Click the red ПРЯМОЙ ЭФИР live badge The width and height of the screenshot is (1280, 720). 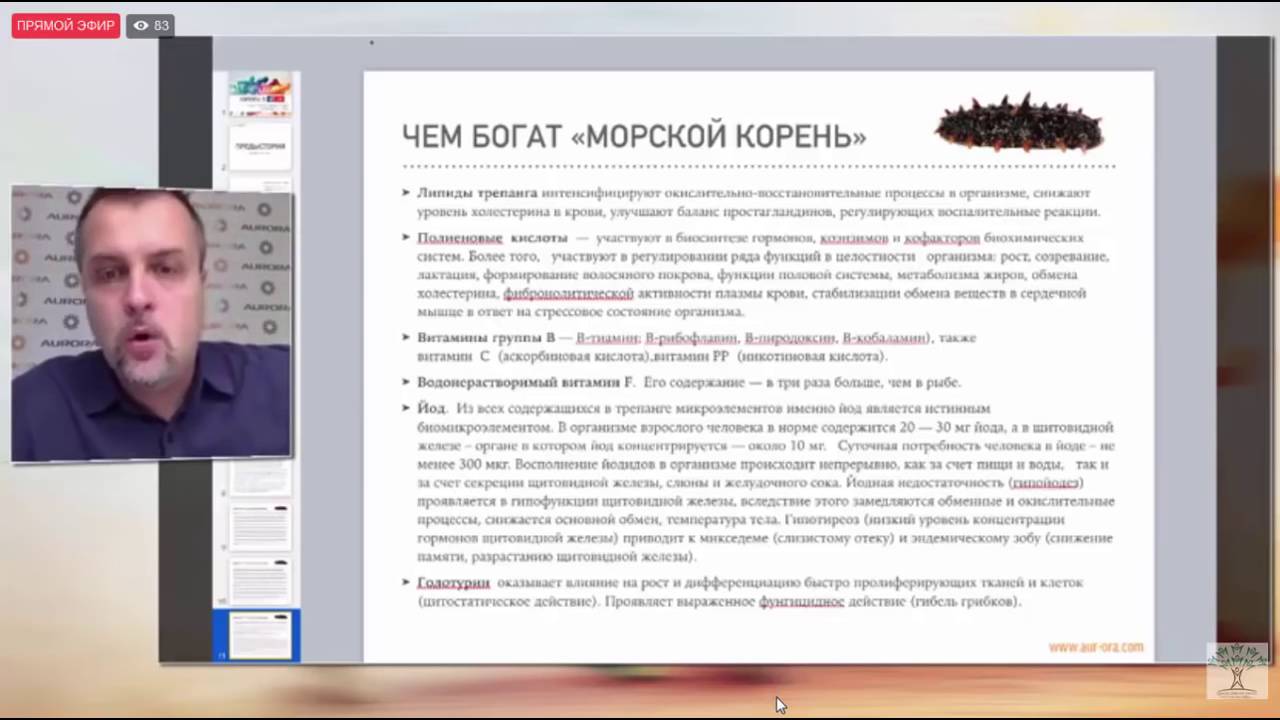tap(66, 26)
